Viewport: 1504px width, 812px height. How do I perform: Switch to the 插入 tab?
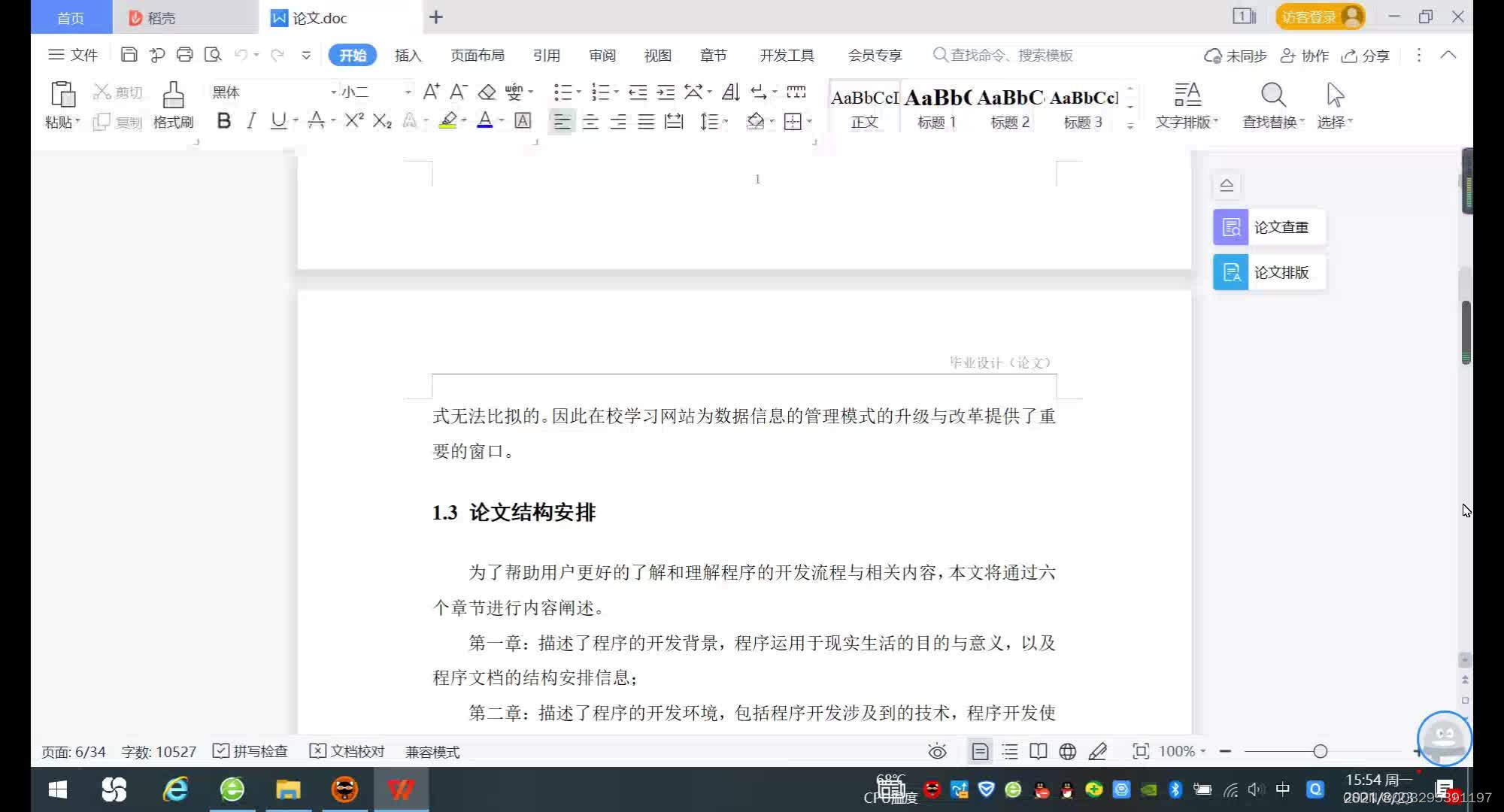408,55
